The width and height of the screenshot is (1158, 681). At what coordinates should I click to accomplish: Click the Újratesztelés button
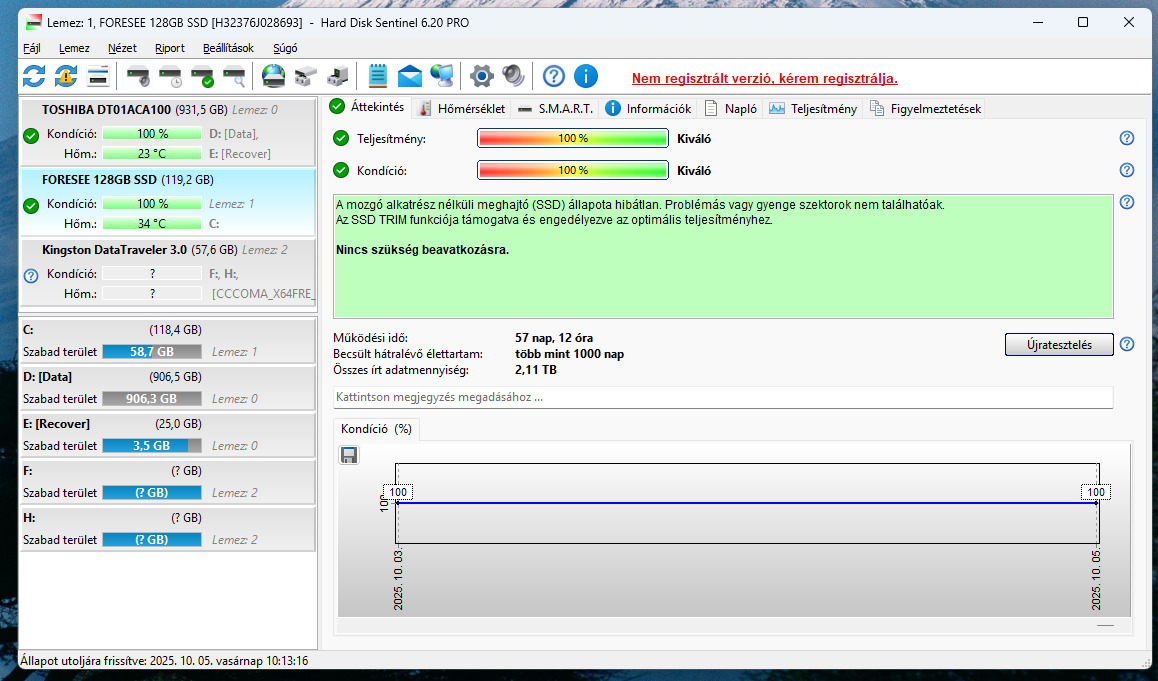click(1059, 345)
